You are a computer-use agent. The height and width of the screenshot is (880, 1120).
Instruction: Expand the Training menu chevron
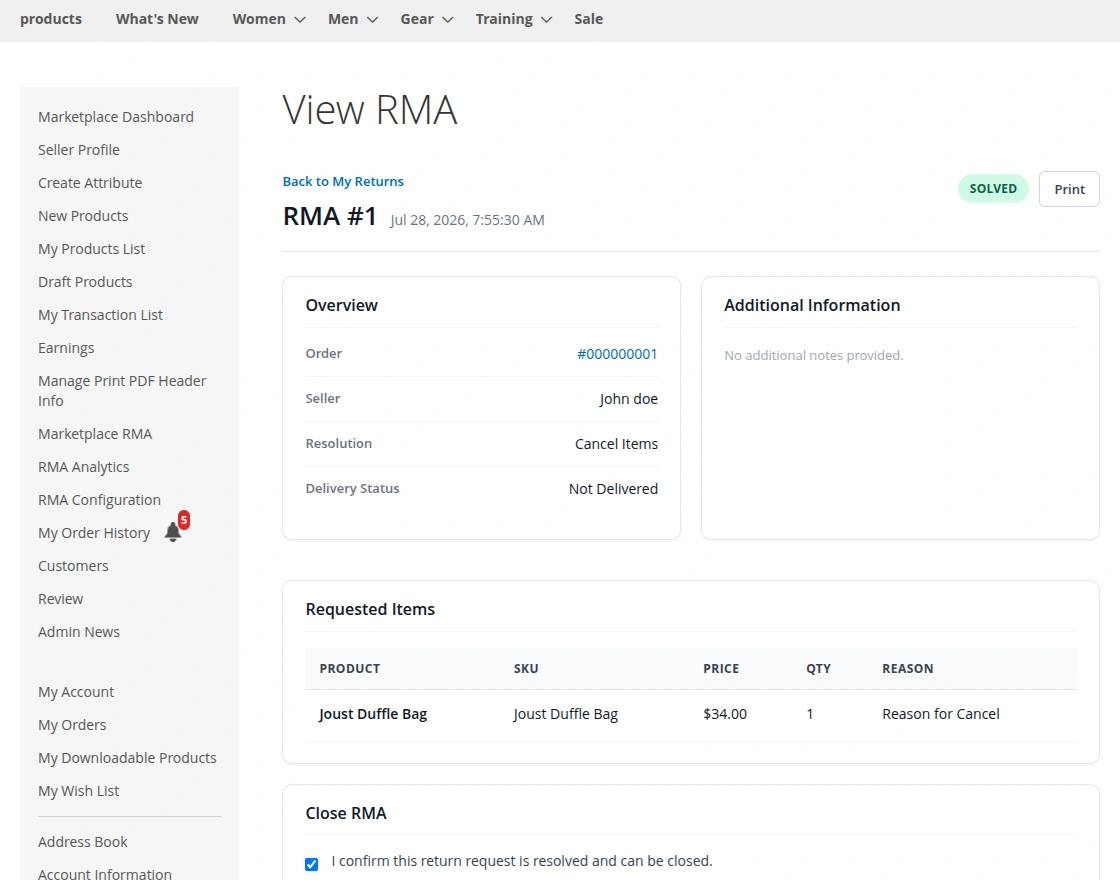pos(546,20)
